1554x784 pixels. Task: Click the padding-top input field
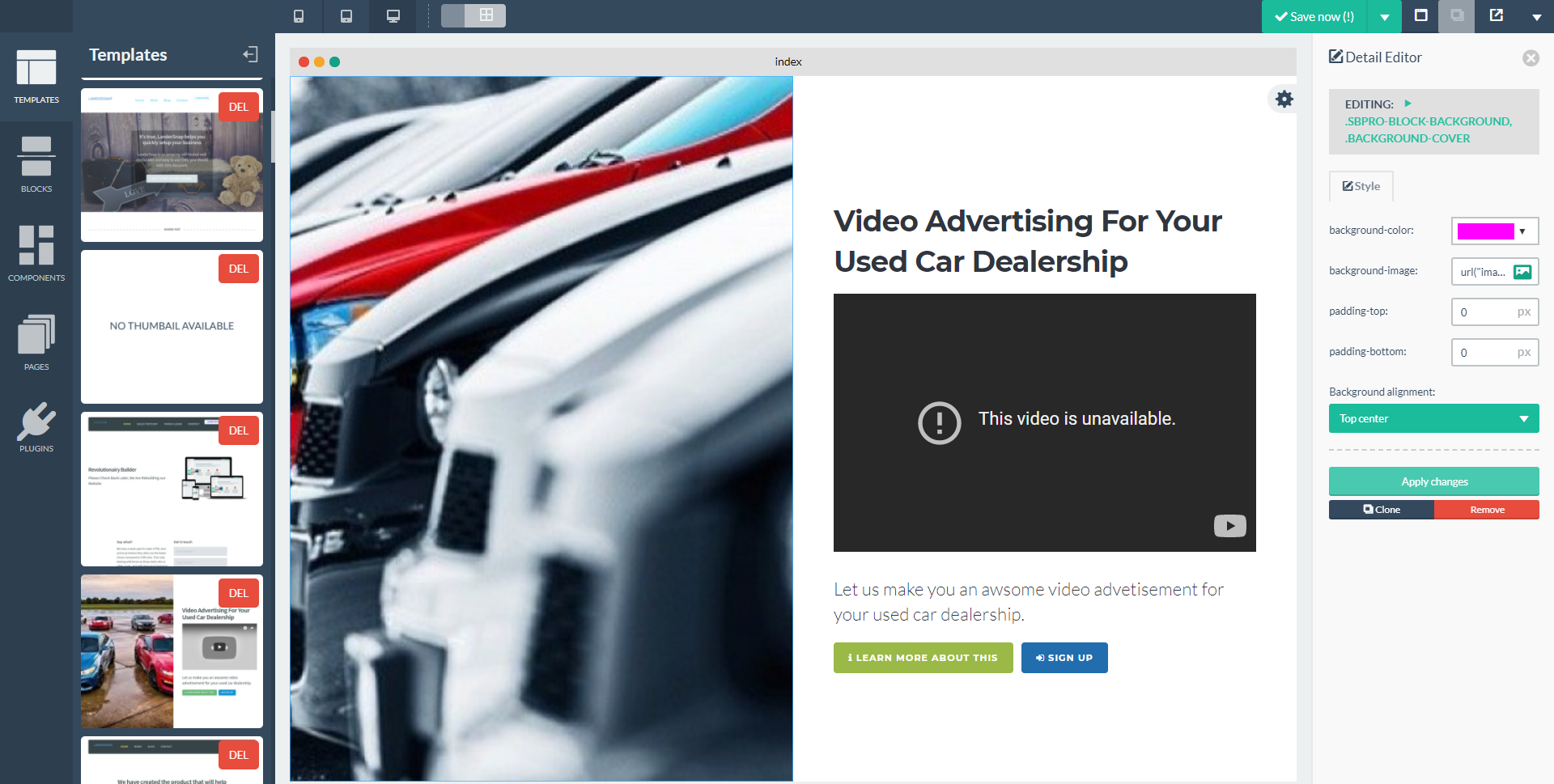1485,312
